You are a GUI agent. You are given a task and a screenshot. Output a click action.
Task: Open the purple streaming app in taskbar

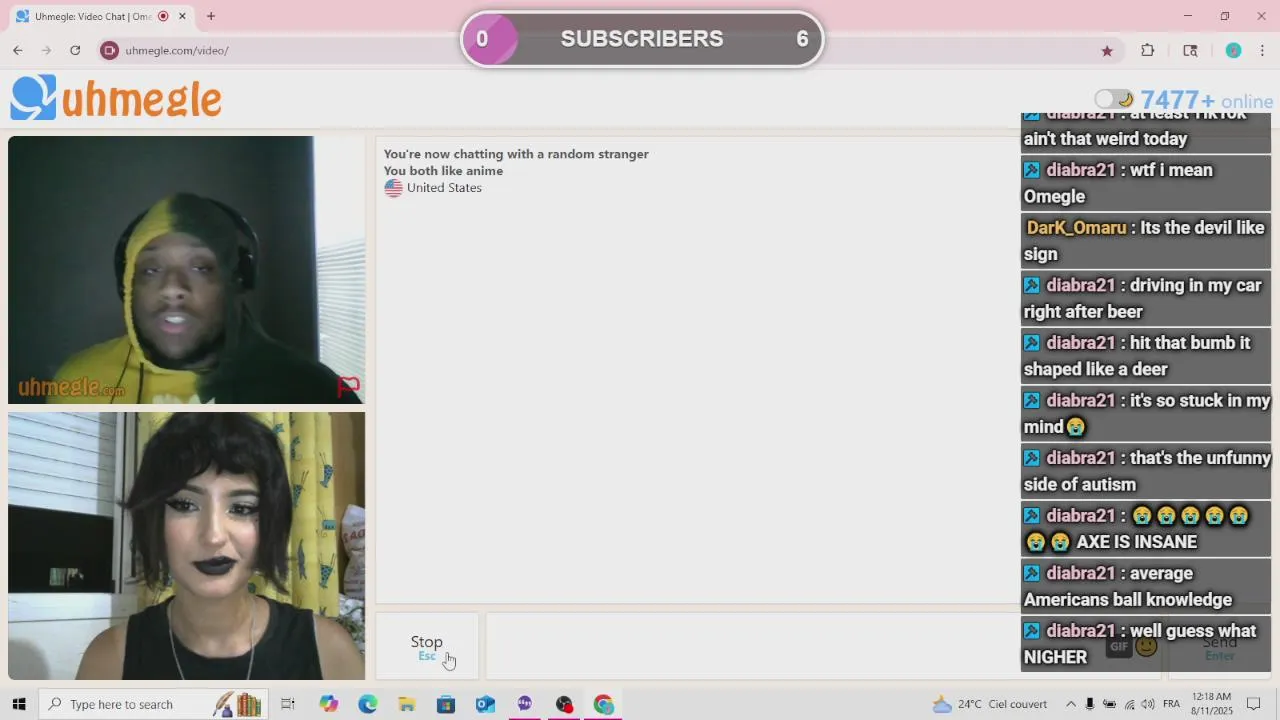pos(525,704)
